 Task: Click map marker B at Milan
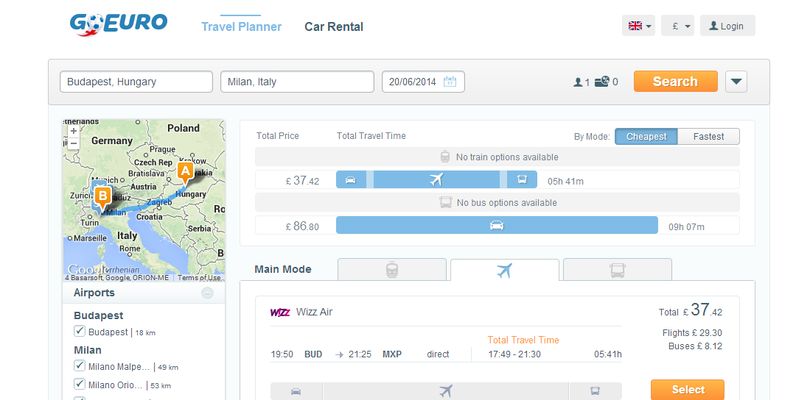tap(102, 198)
